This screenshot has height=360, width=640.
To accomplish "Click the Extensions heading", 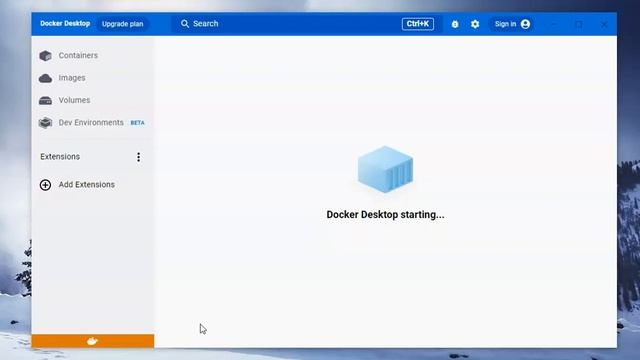I will tap(60, 157).
